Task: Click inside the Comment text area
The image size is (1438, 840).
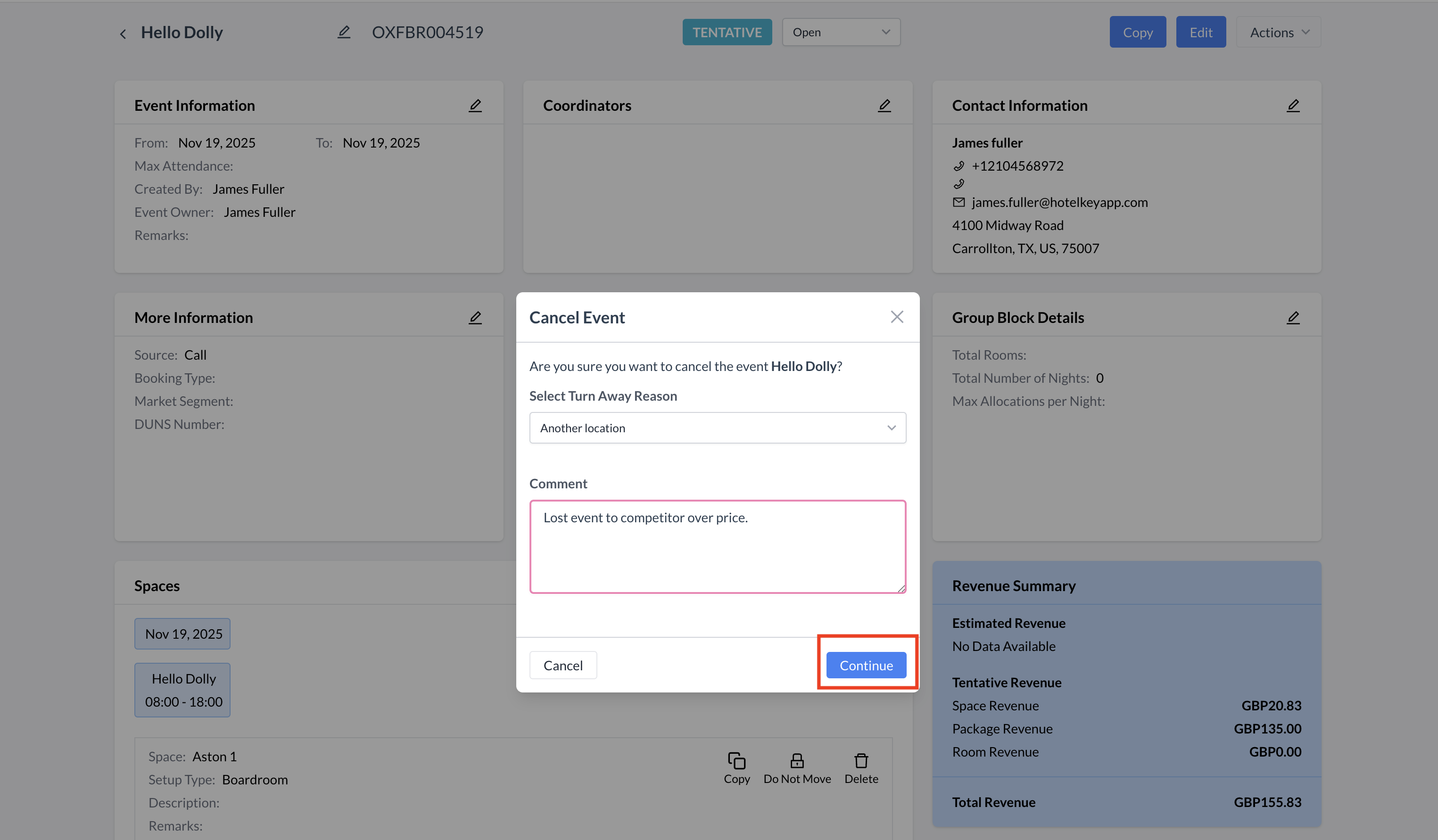Action: point(717,547)
